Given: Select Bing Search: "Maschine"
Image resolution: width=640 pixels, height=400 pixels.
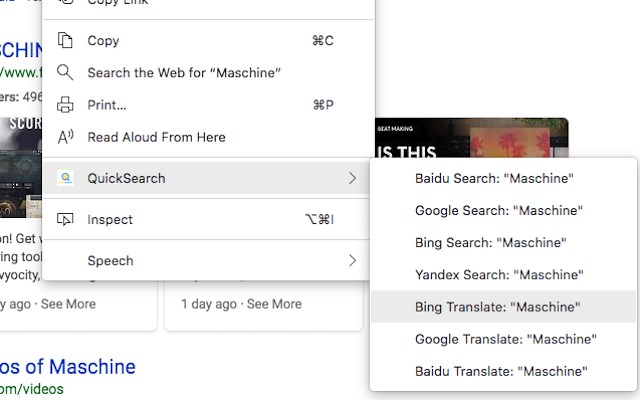Looking at the screenshot, I should tap(491, 243).
